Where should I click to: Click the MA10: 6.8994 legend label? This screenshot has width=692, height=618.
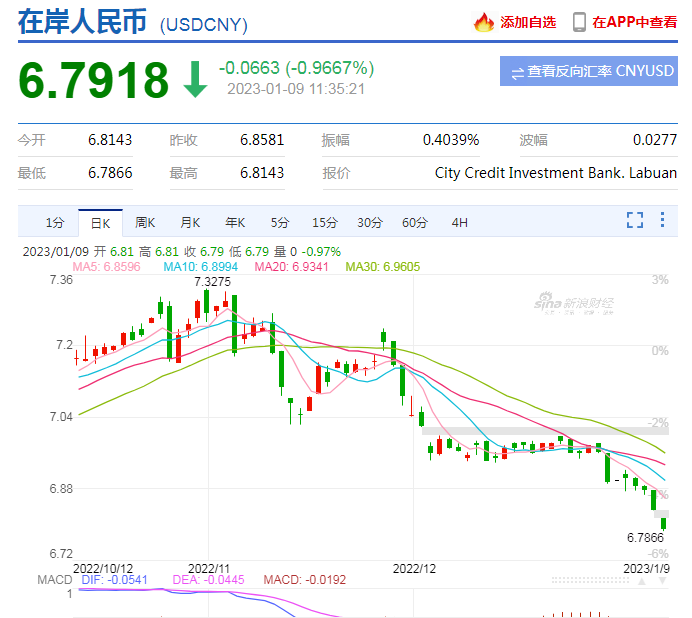200,267
